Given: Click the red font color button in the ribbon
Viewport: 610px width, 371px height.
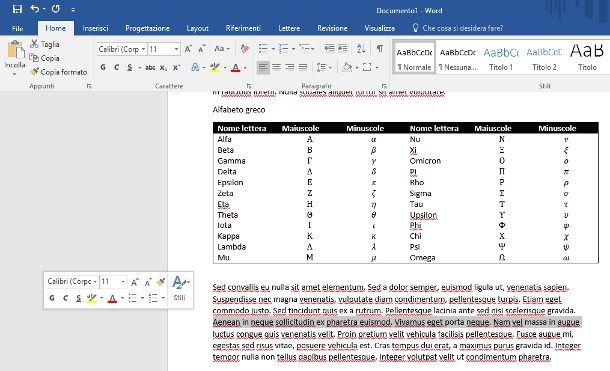Looking at the screenshot, I should (x=236, y=68).
